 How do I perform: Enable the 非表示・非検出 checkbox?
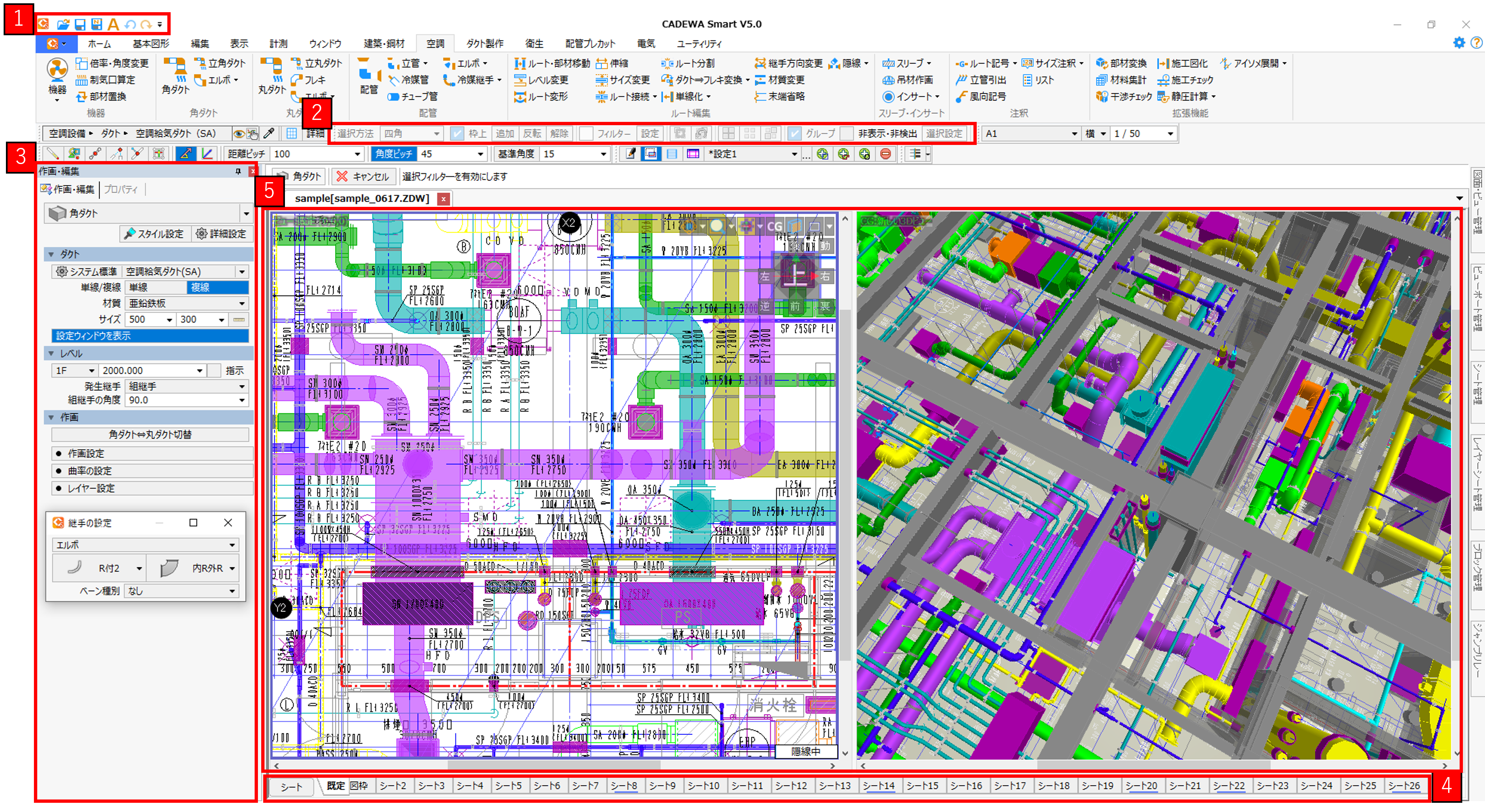[x=847, y=134]
